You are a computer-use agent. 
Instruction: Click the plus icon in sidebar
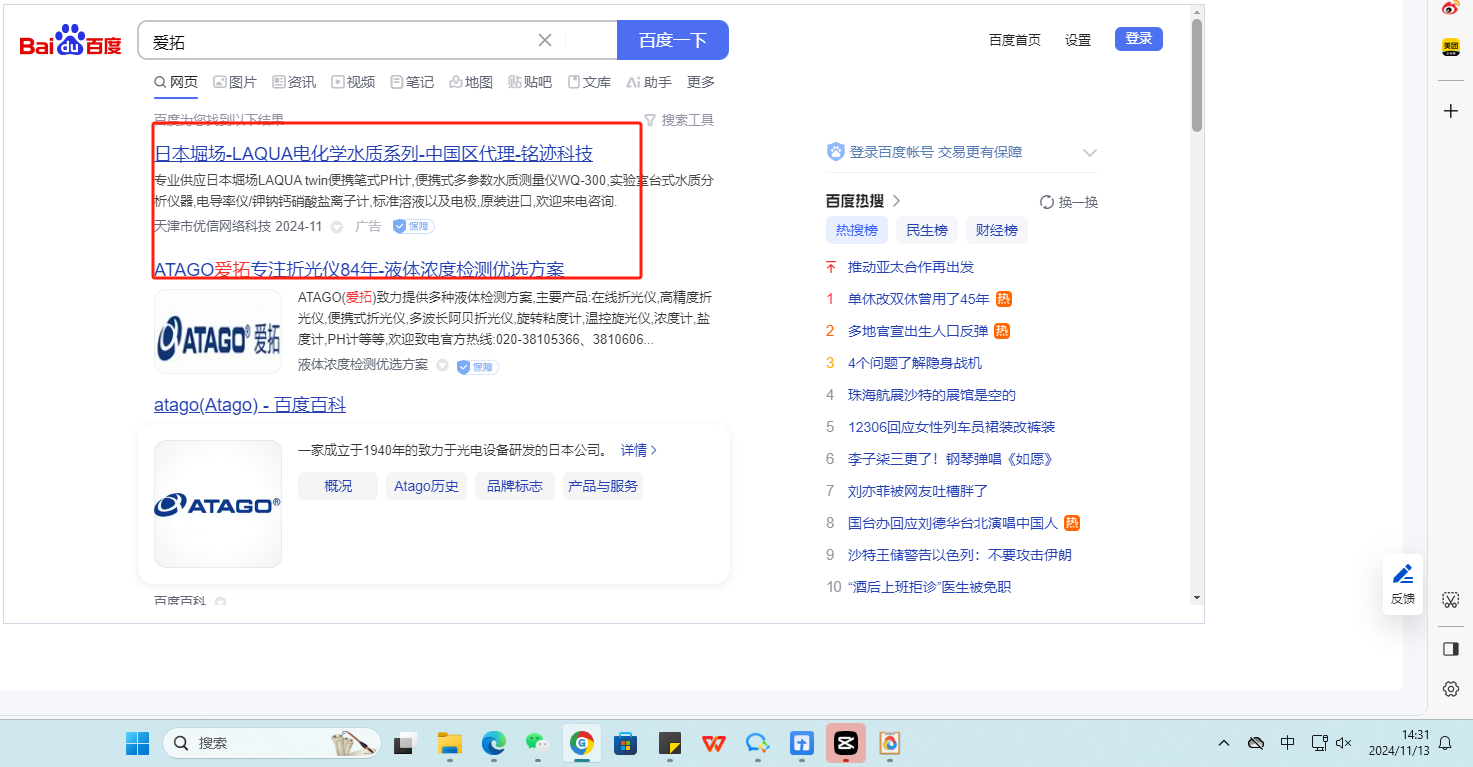click(1451, 111)
